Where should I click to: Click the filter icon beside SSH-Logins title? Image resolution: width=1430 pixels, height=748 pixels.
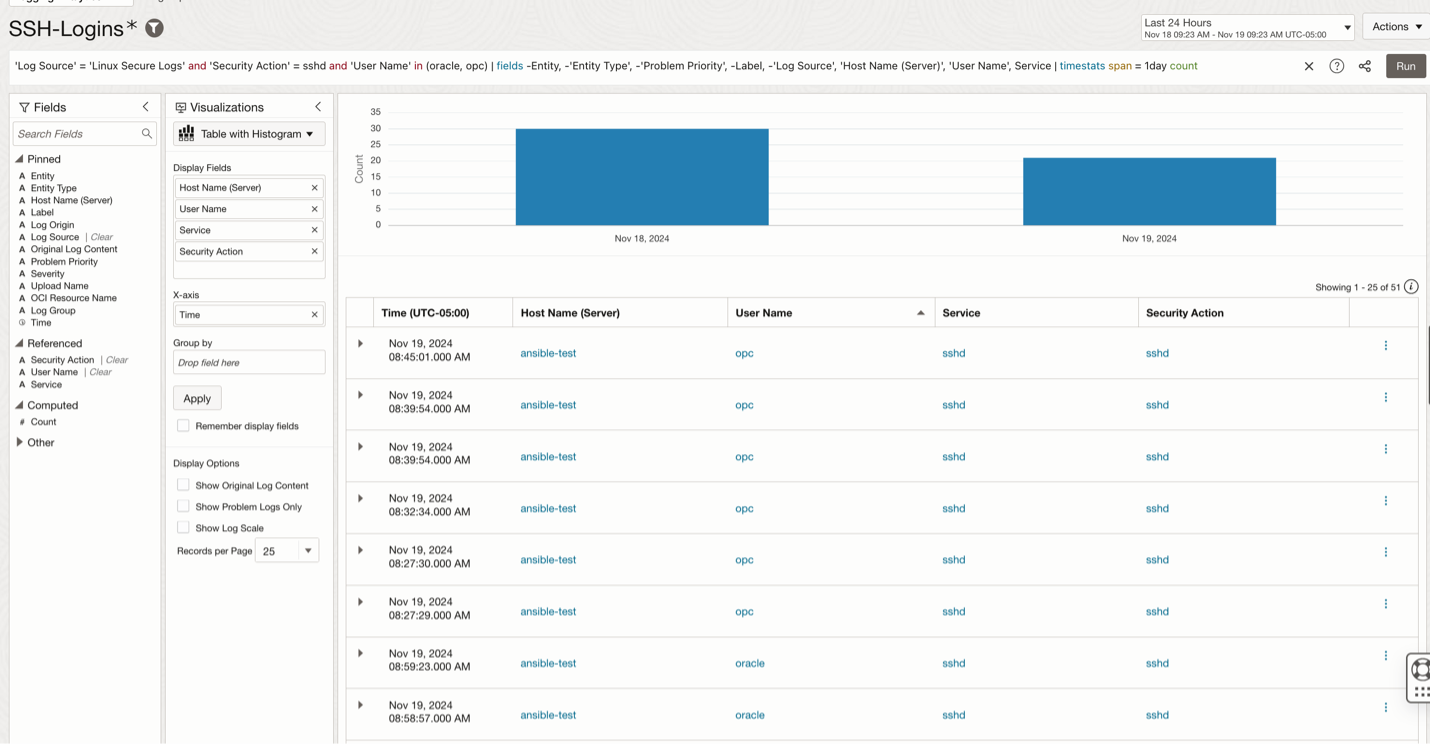coord(154,28)
